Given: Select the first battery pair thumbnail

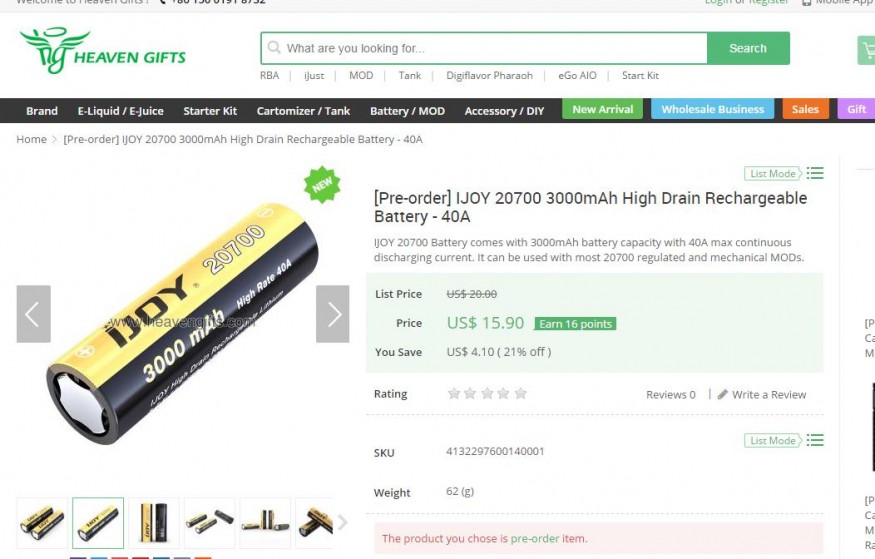Looking at the screenshot, I should (x=42, y=523).
